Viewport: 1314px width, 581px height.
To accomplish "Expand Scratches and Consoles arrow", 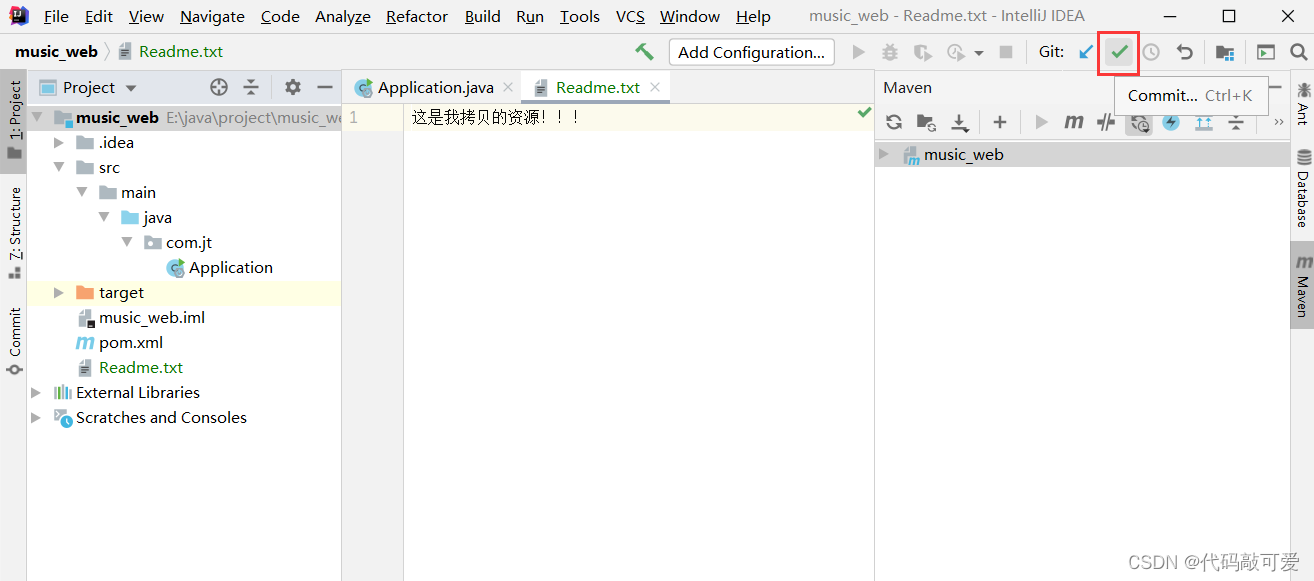I will (x=36, y=417).
